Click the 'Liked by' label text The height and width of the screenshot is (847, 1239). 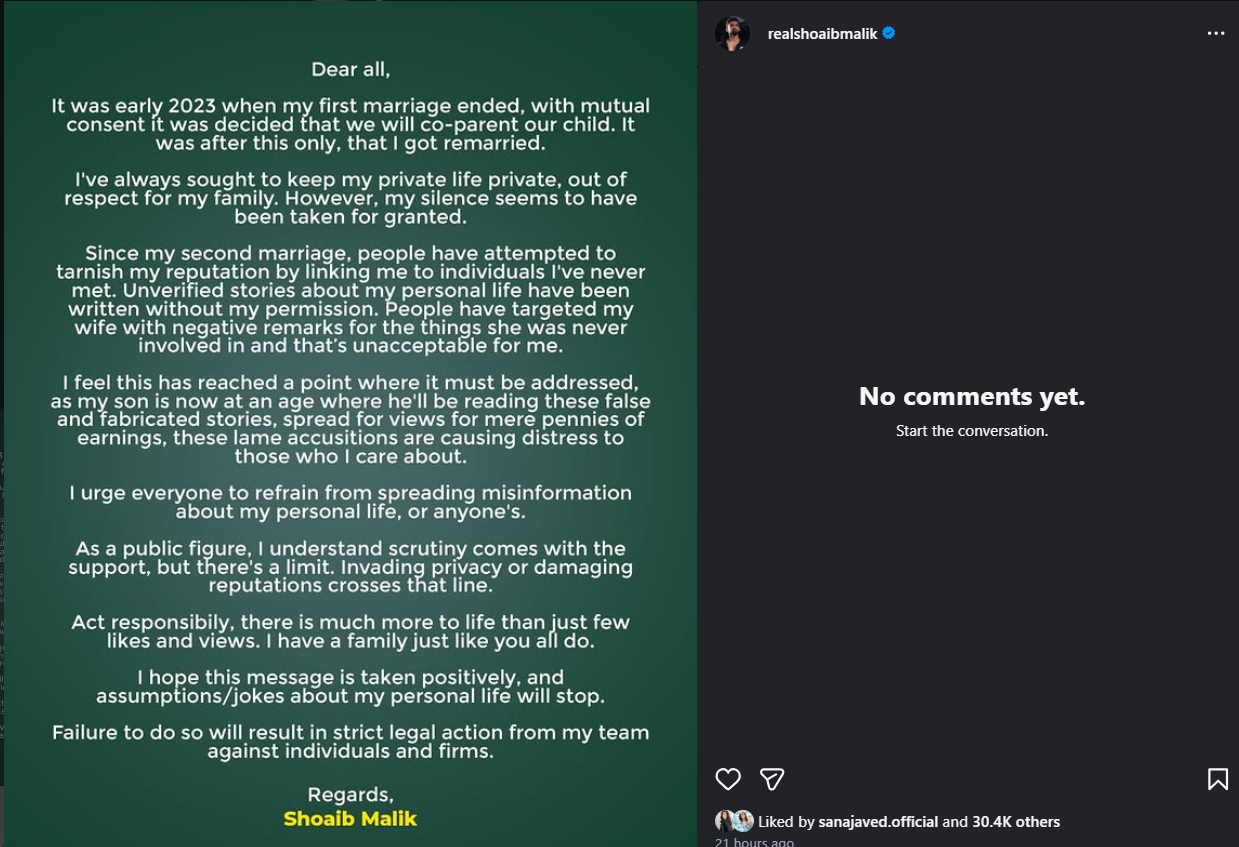pyautogui.click(x=788, y=822)
